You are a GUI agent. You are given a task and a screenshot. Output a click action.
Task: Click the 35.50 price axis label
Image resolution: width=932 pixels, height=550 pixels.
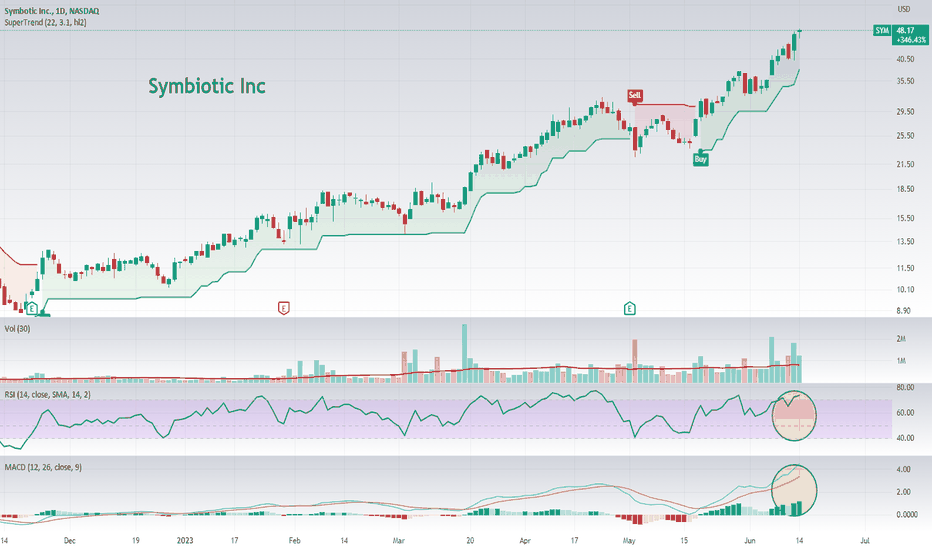click(905, 81)
